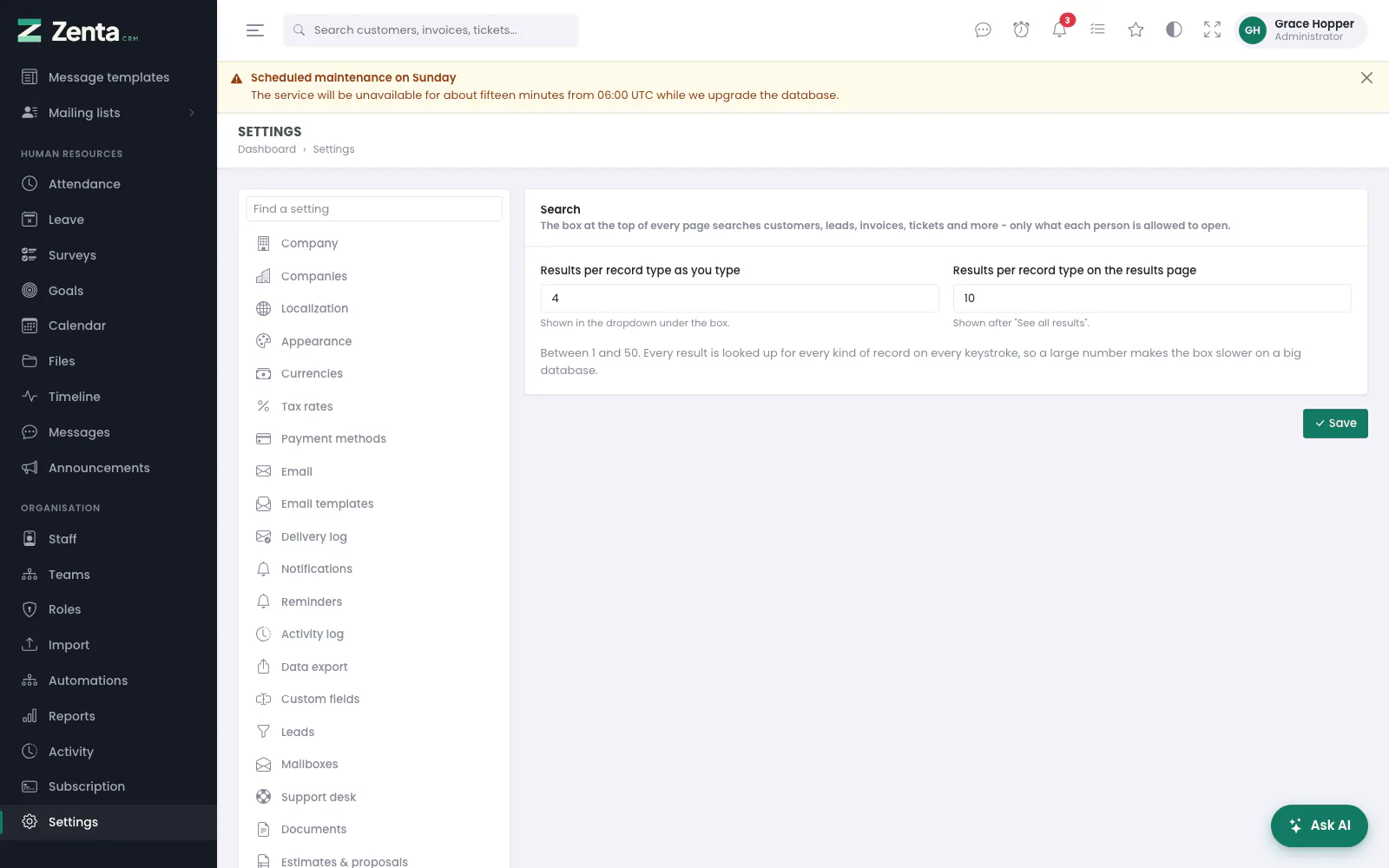The height and width of the screenshot is (868, 1389).
Task: Click the Goals target icon
Action: pyautogui.click(x=30, y=291)
